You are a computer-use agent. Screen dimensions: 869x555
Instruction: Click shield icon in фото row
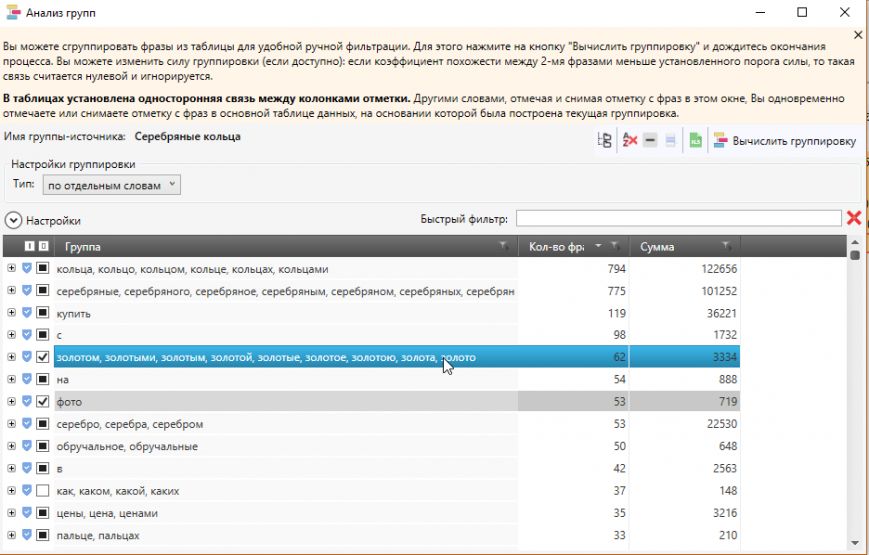click(x=27, y=401)
